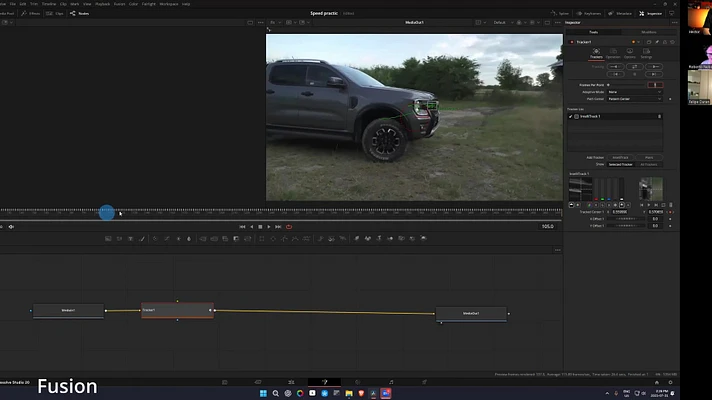Image resolution: width=712 pixels, height=400 pixels.
Task: Select the Tracker1 node
Action: pos(177,310)
